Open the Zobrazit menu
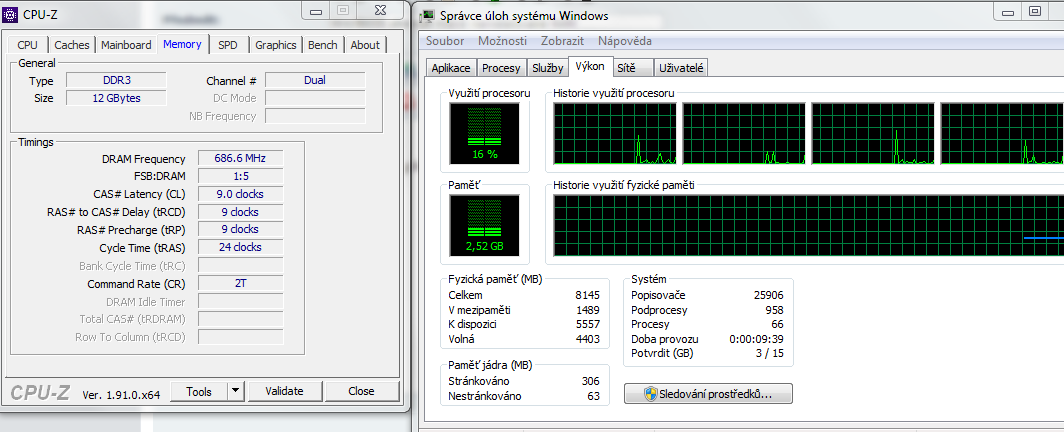Image resolution: width=1064 pixels, height=432 pixels. tap(561, 41)
